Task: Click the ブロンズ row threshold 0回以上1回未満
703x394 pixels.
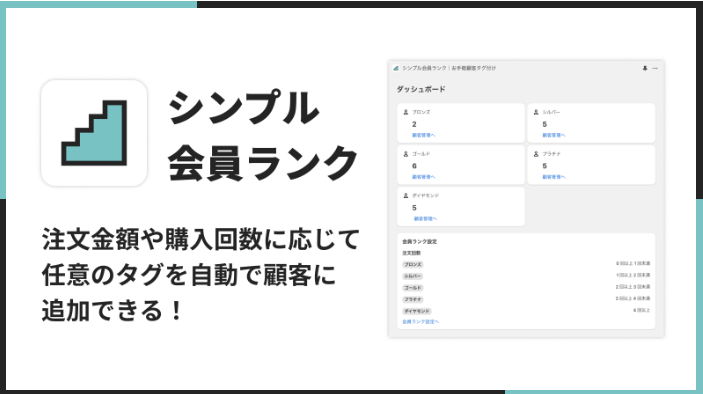Action: tap(633, 264)
